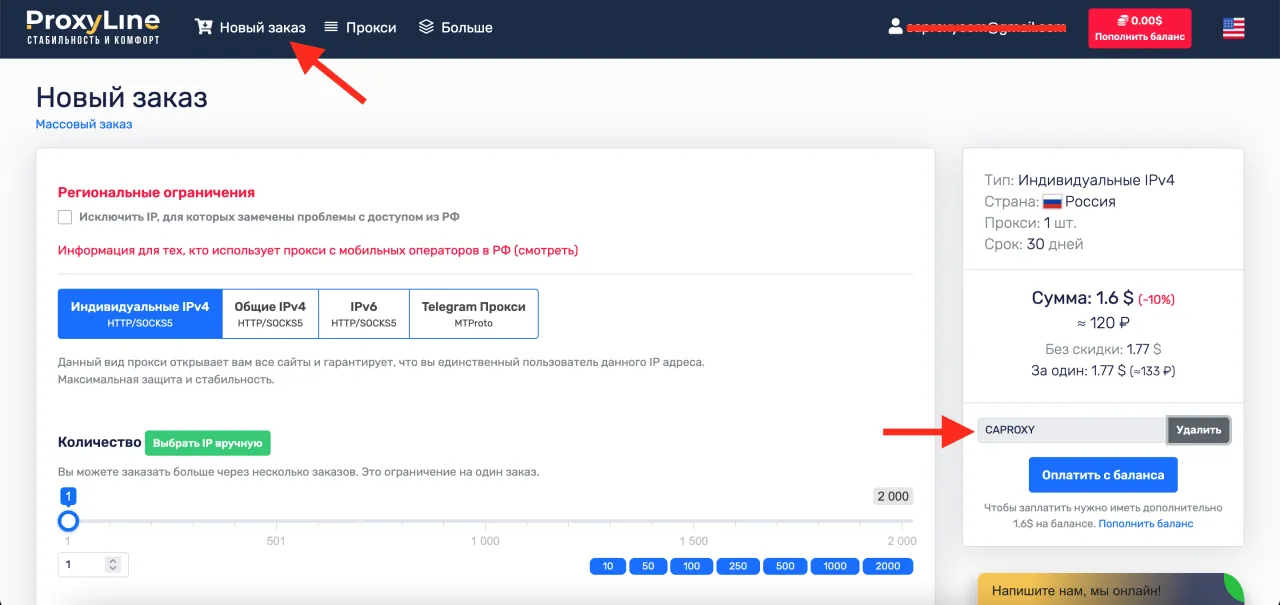Click the user profile icon
Screen dimensions: 1280x605
point(895,27)
